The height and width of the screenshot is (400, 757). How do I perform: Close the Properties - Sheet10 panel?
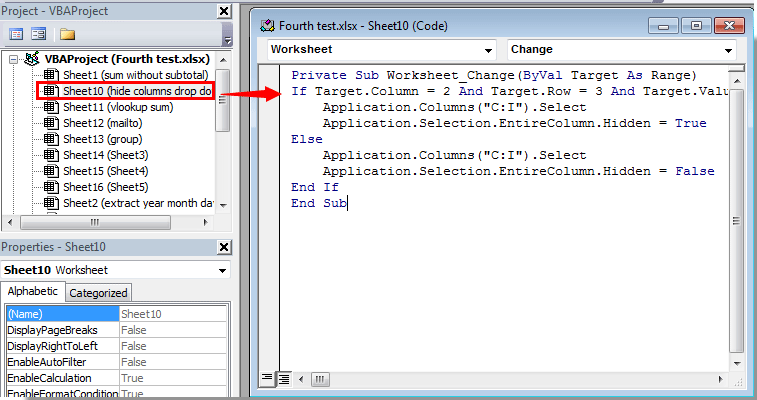[x=227, y=248]
